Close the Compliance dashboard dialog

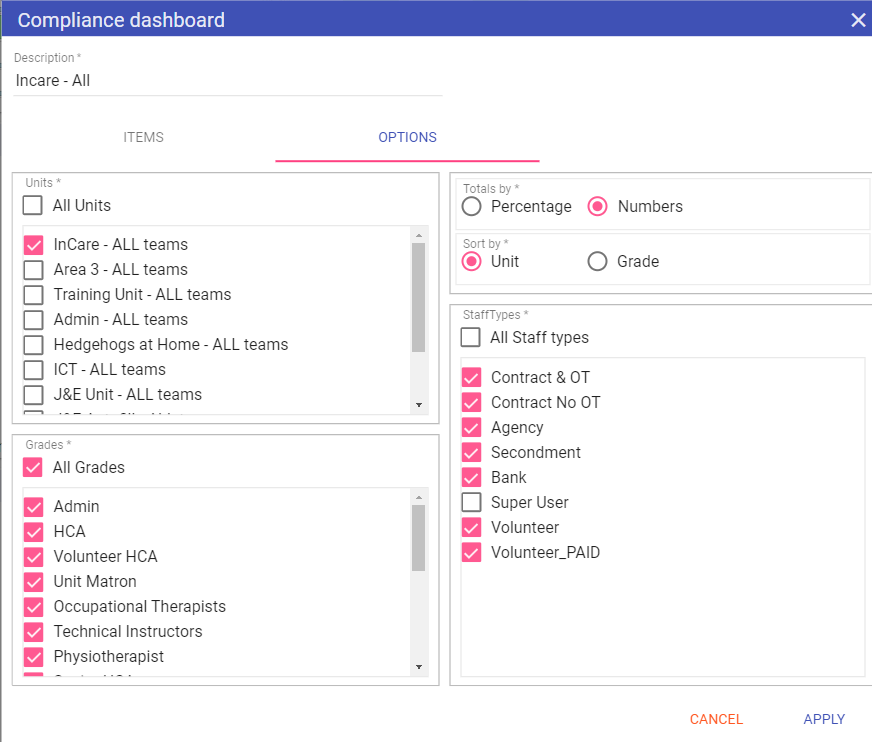(x=857, y=20)
